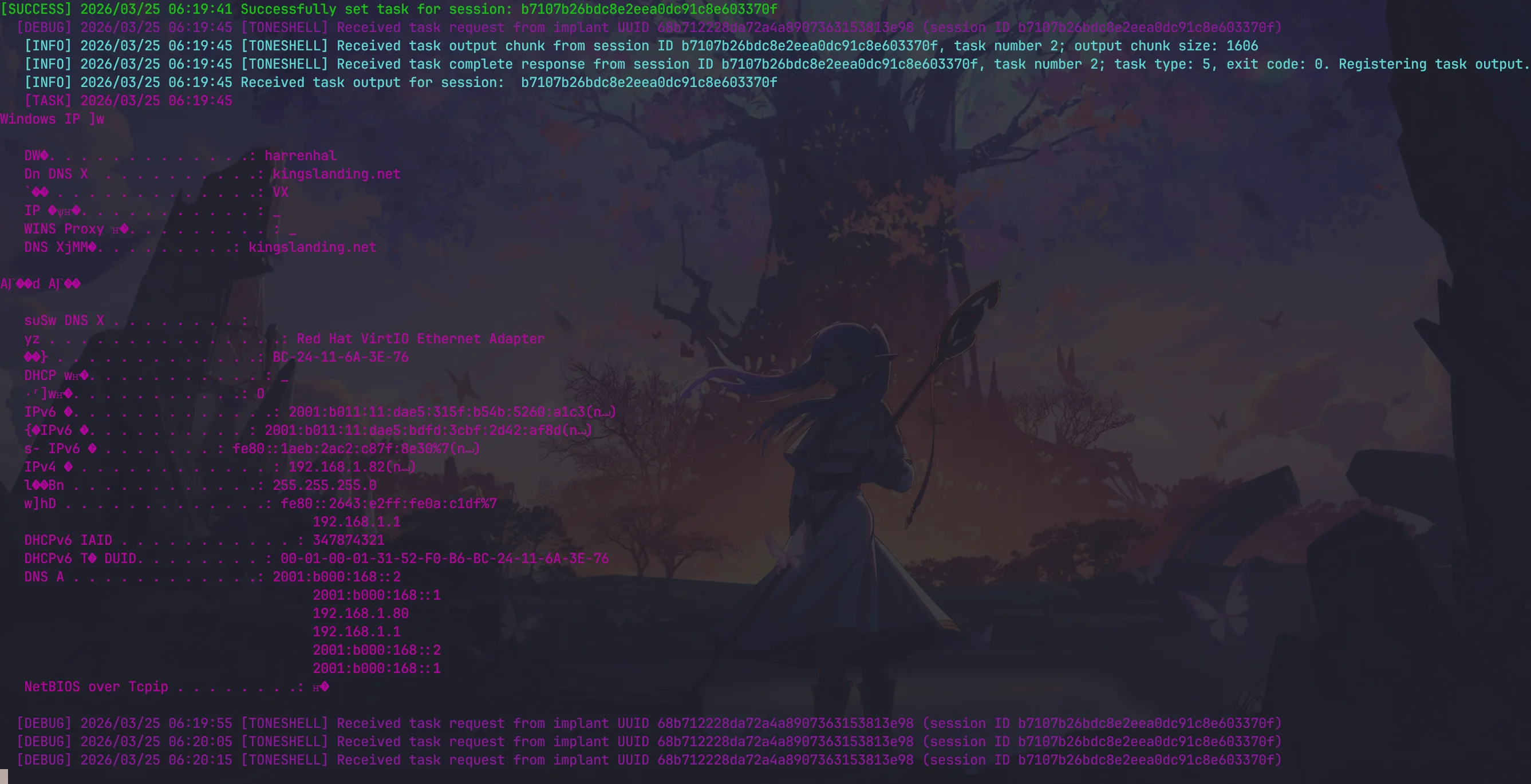The height and width of the screenshot is (784, 1531).
Task: Click the "NetBIOS over Tcpip" label
Action: pyautogui.click(x=96, y=687)
